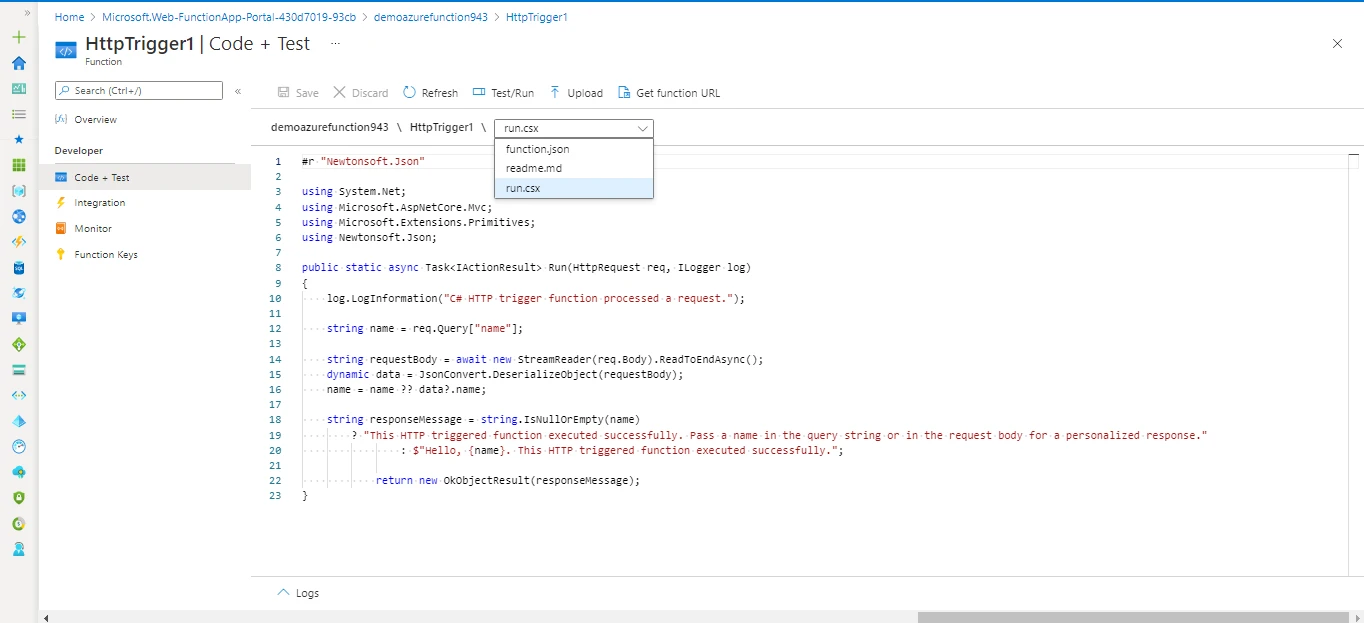
Task: Go to the Home breadcrumb link
Action: [x=69, y=17]
